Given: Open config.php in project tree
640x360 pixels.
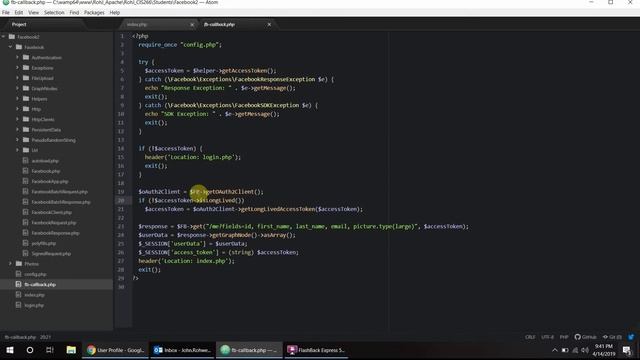Looking at the screenshot, I should [x=35, y=274].
